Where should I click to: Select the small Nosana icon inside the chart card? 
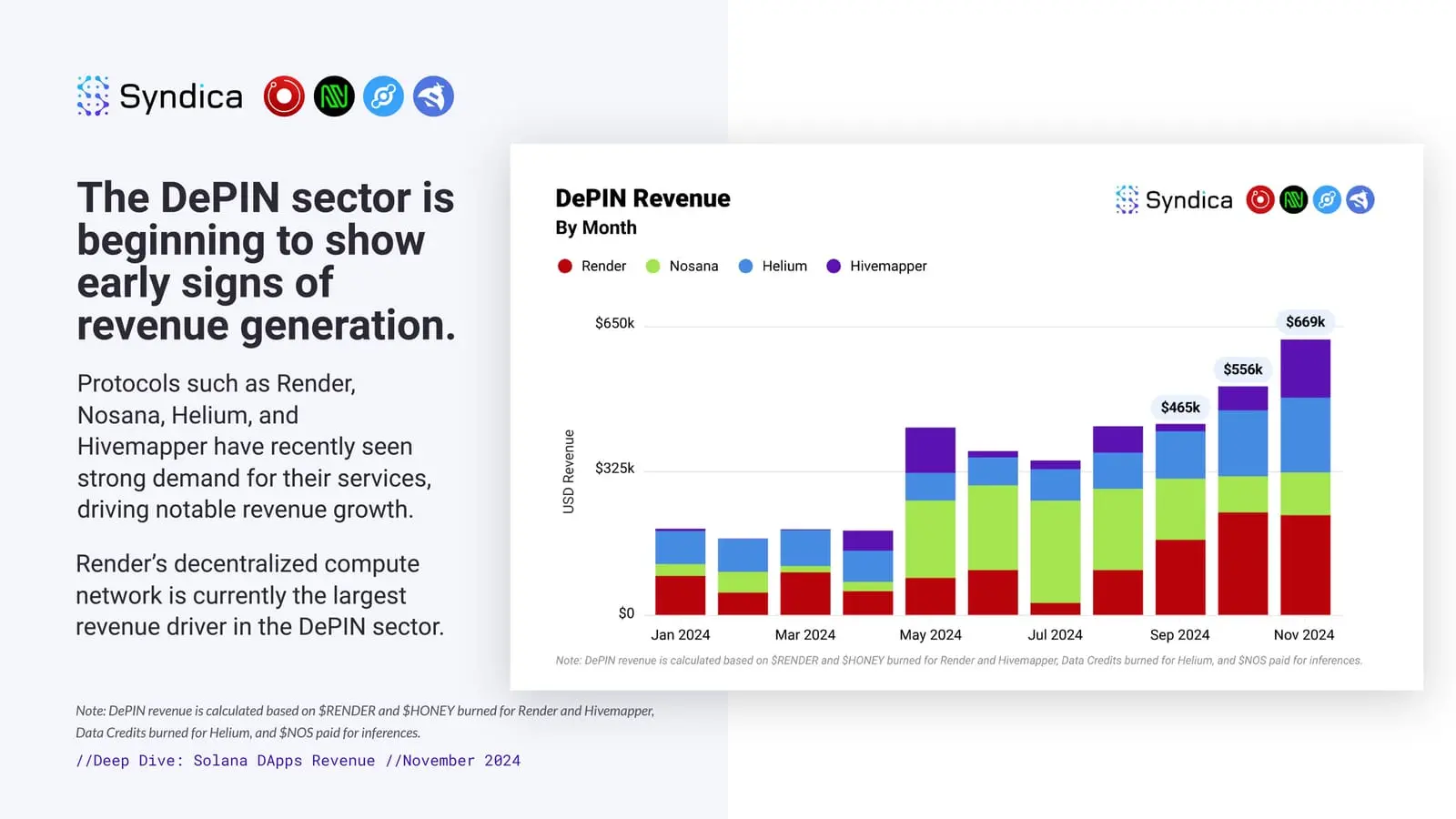pyautogui.click(x=1293, y=200)
